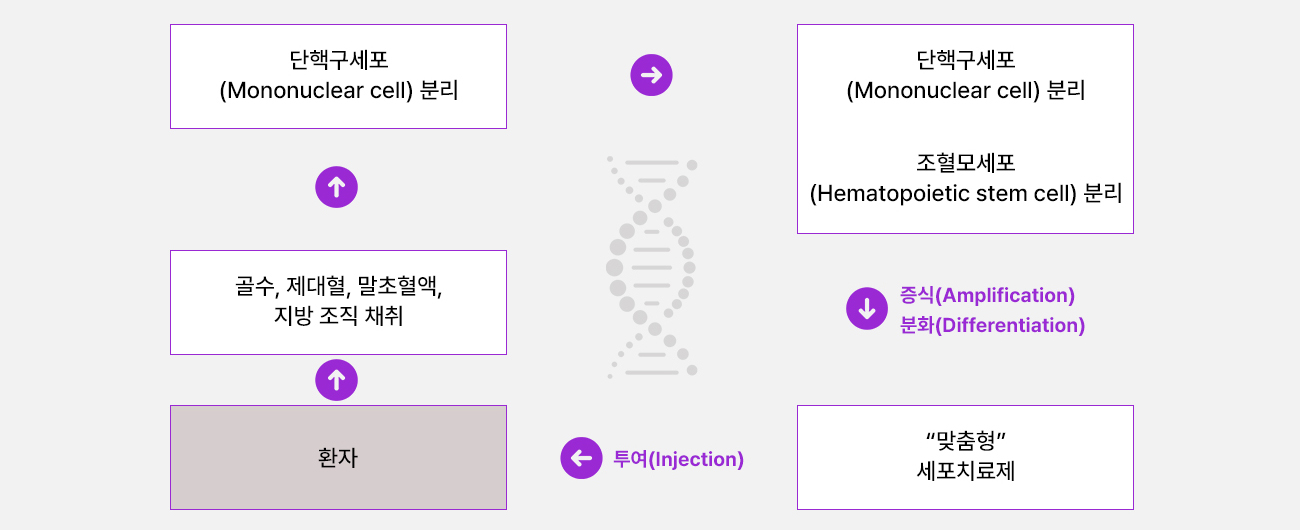Click the down arrow icon beside 증식(Amplification)
Screen dimensions: 1300x530
pos(867,308)
